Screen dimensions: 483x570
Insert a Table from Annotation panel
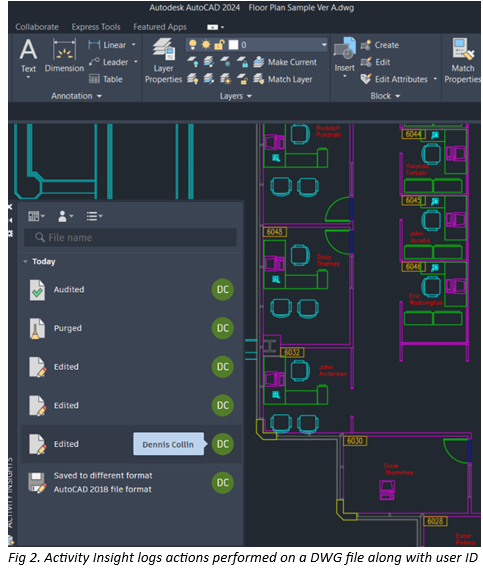105,79
